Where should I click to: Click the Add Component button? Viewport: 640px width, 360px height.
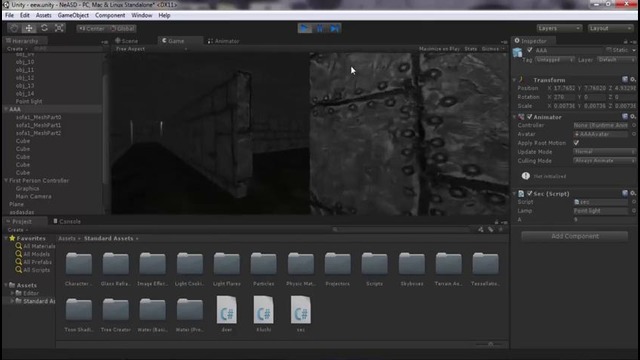pos(575,236)
